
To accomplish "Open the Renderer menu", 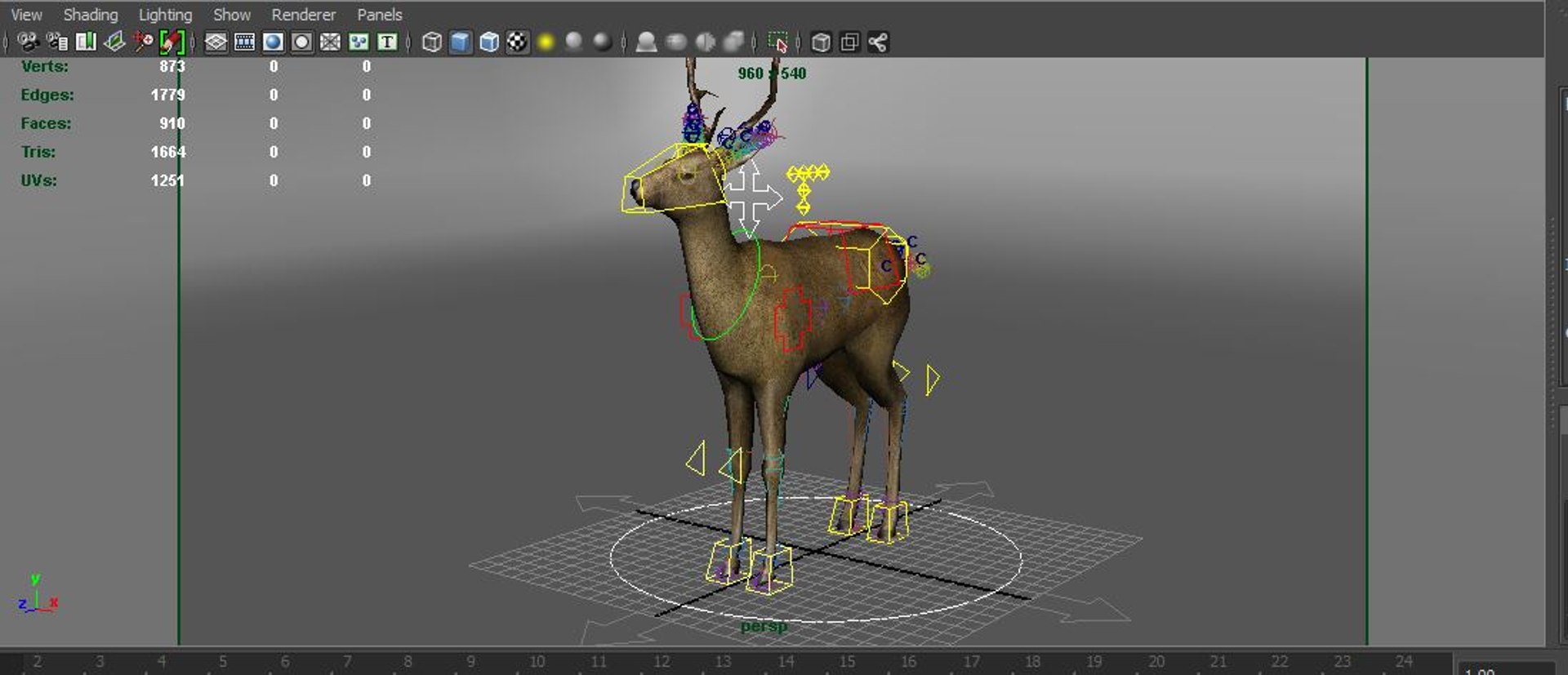I will point(303,15).
